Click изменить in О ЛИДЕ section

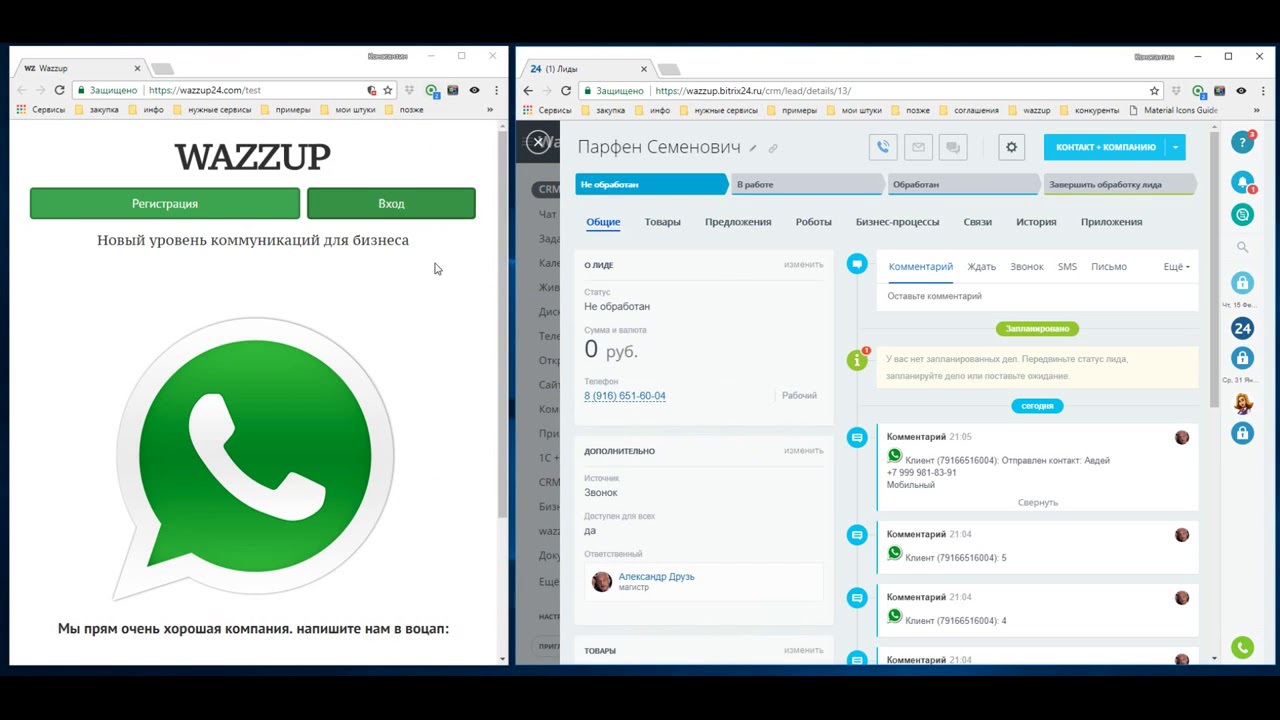(803, 265)
